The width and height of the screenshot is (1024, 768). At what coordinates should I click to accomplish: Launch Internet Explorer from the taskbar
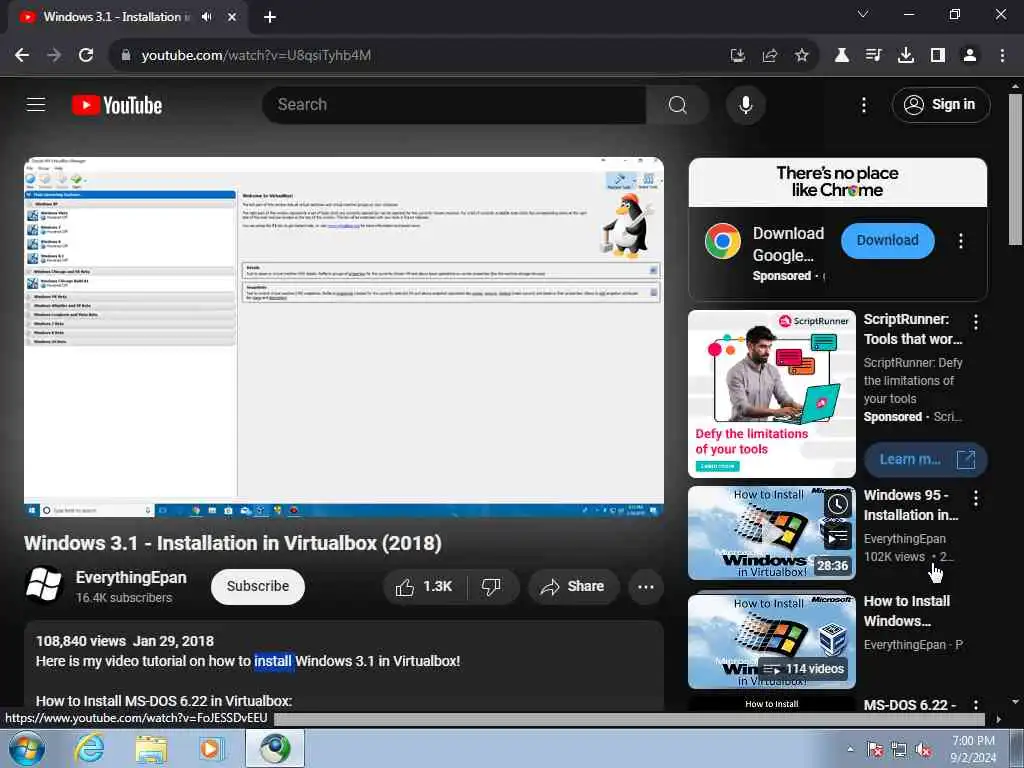click(89, 748)
